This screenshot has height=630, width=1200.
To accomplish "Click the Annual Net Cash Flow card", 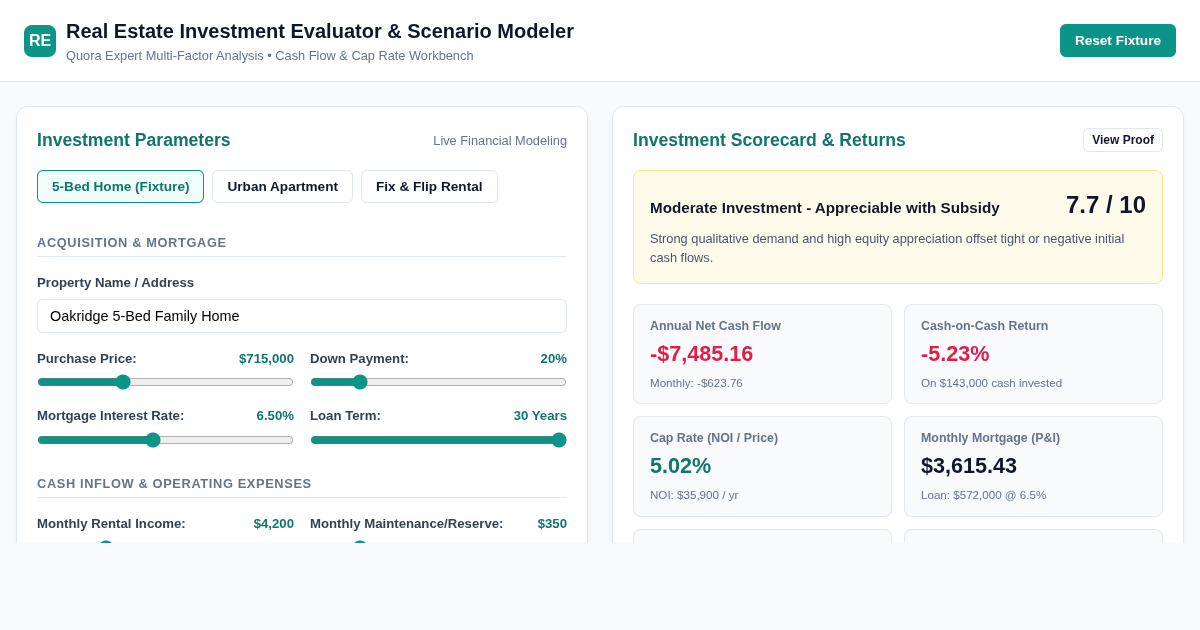I will tap(762, 354).
